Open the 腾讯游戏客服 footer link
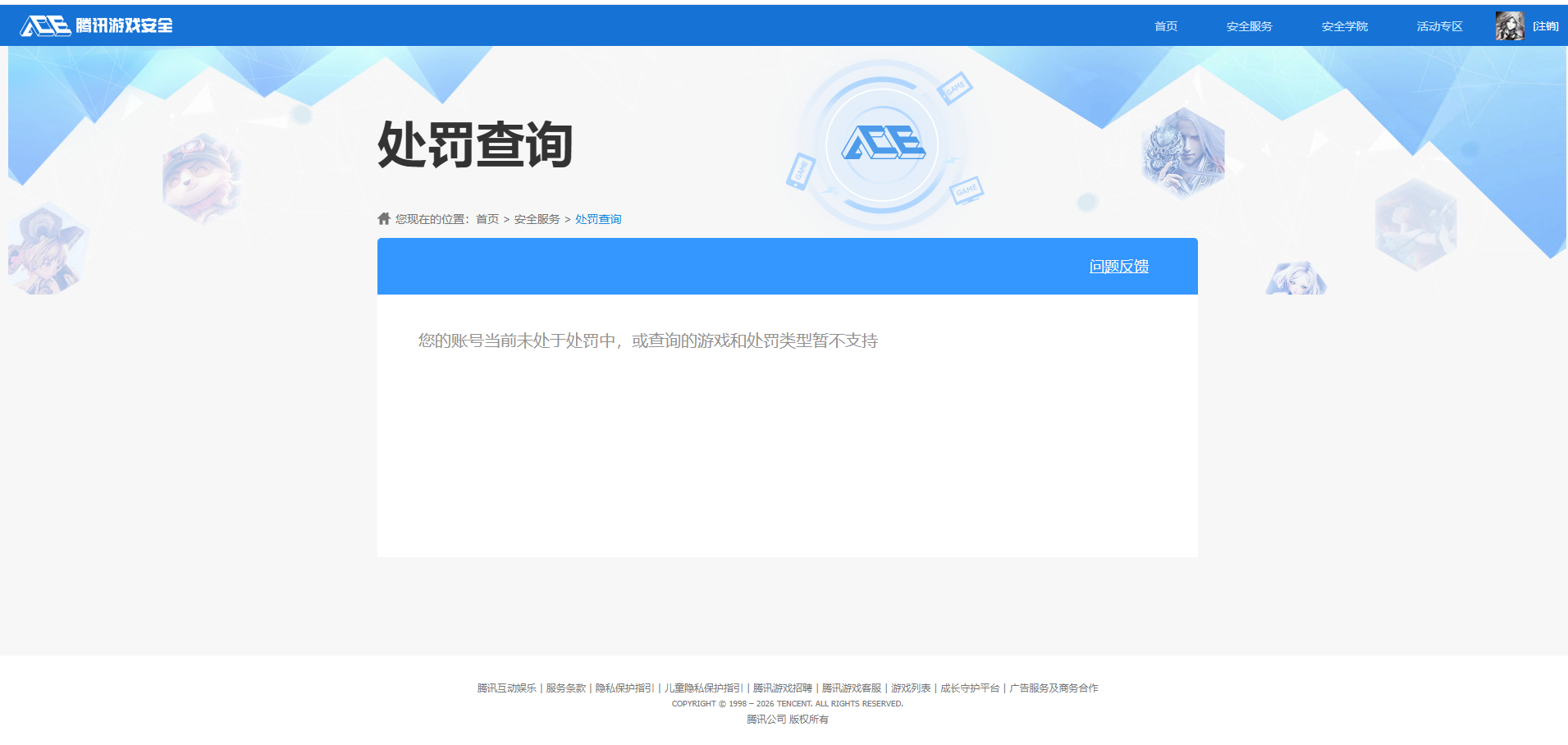This screenshot has height=745, width=1568. (853, 688)
